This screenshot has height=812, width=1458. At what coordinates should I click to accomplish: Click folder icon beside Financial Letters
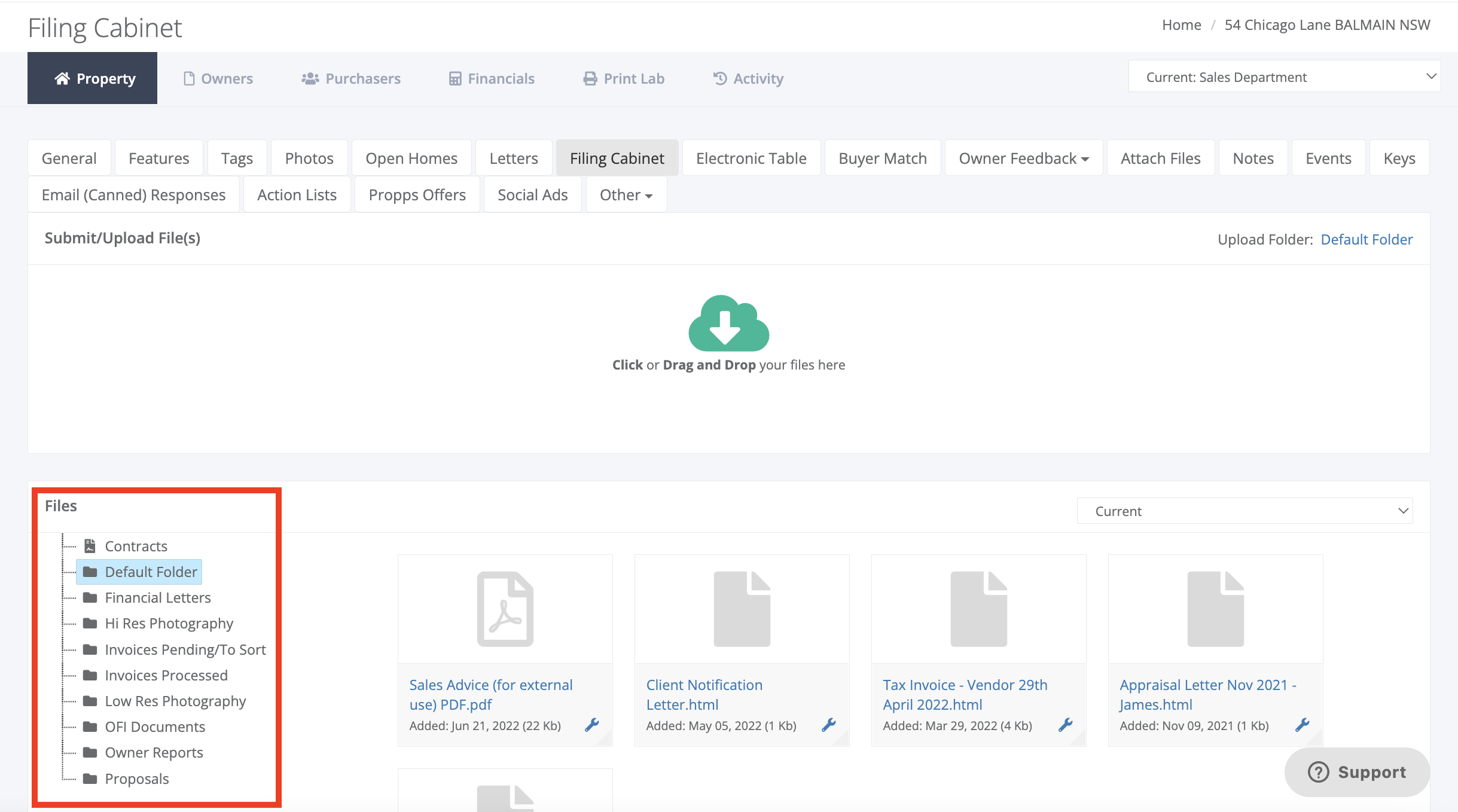click(x=90, y=597)
